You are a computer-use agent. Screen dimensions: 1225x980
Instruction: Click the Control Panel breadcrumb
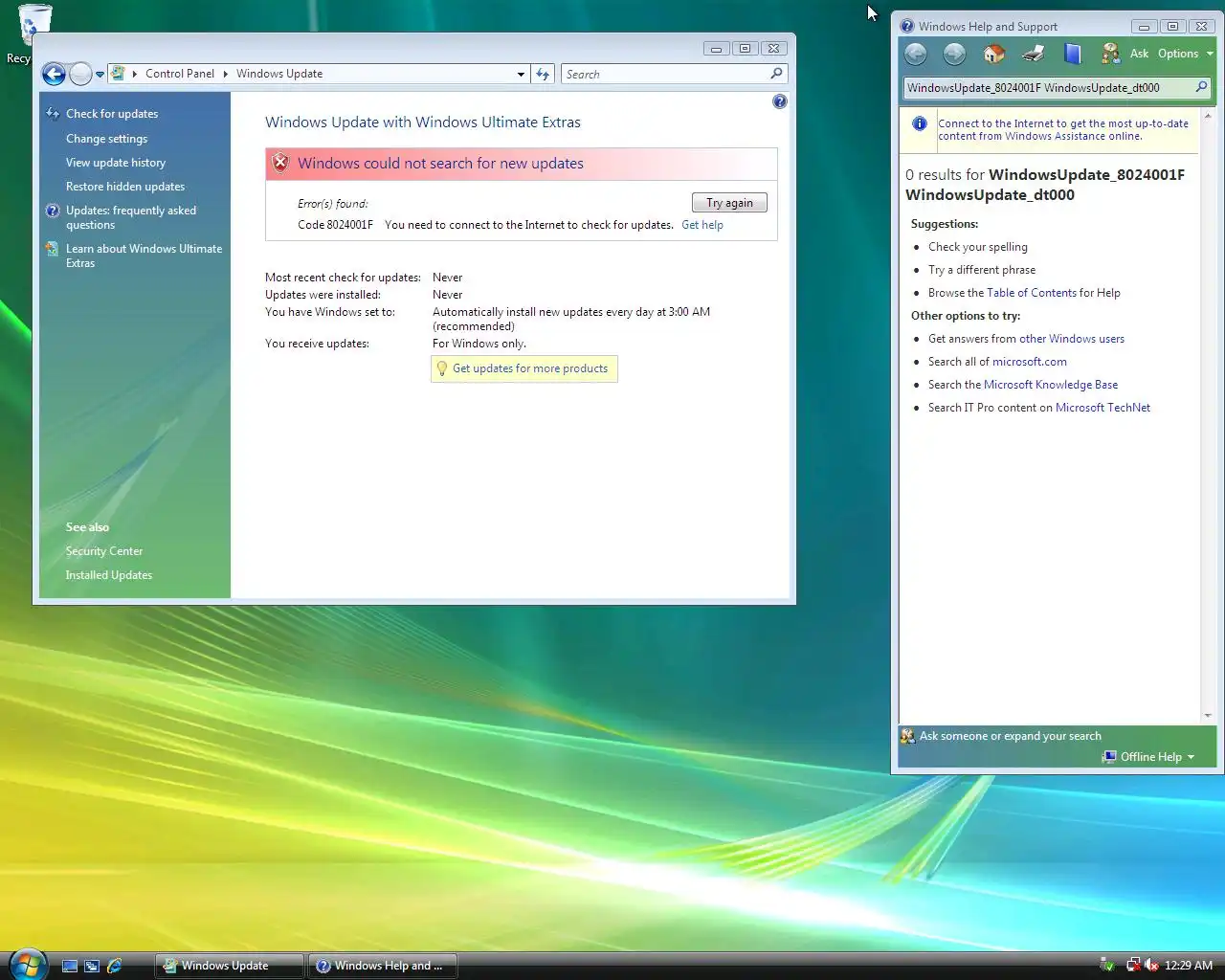pyautogui.click(x=180, y=74)
